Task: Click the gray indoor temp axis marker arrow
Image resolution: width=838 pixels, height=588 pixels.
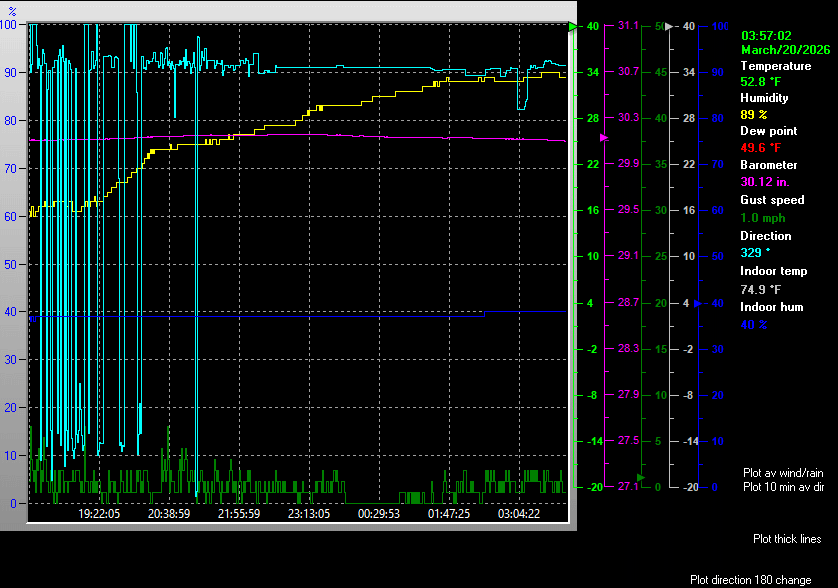Action: click(x=669, y=27)
